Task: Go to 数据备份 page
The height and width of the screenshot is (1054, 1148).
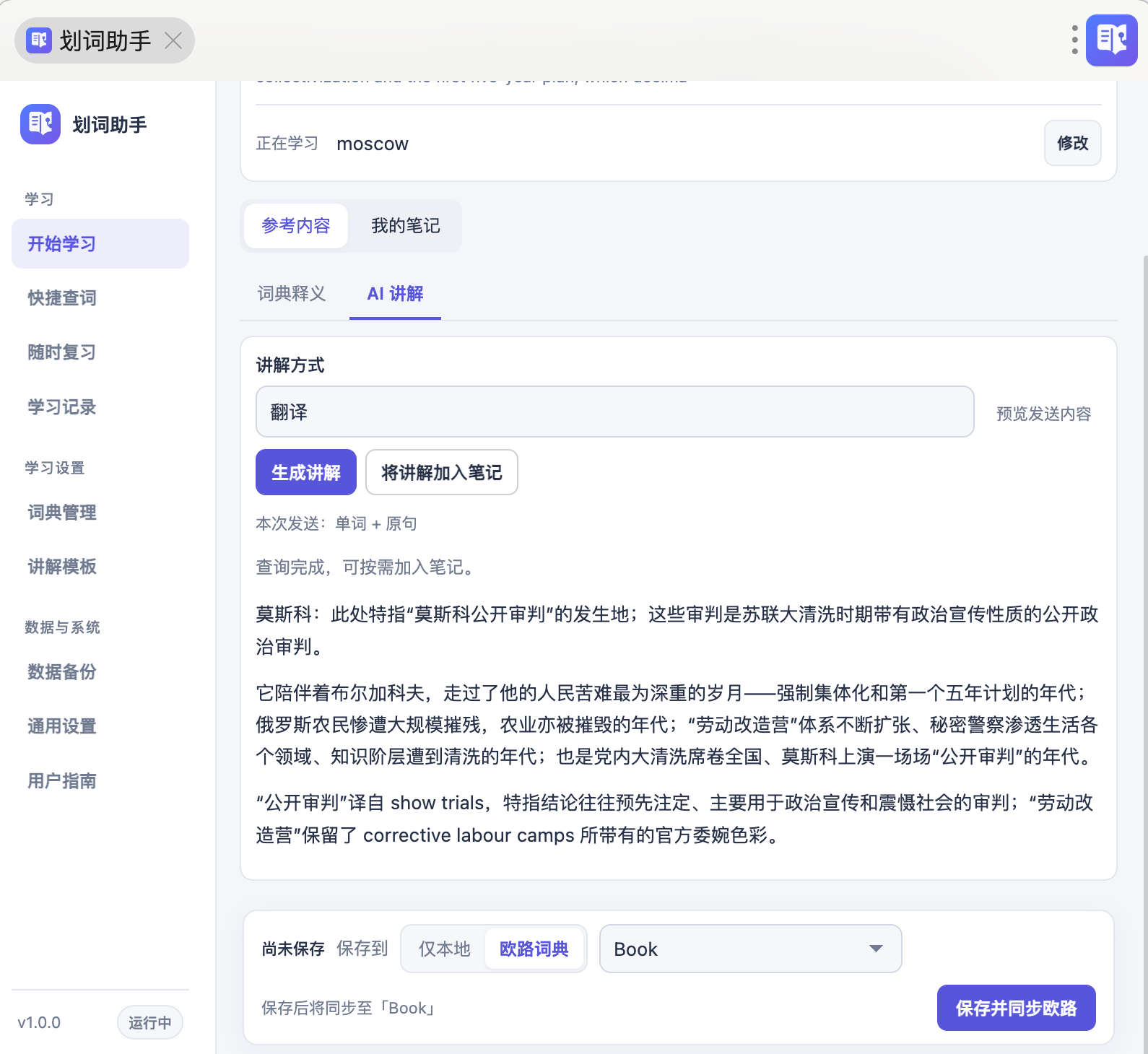Action: tap(100, 671)
